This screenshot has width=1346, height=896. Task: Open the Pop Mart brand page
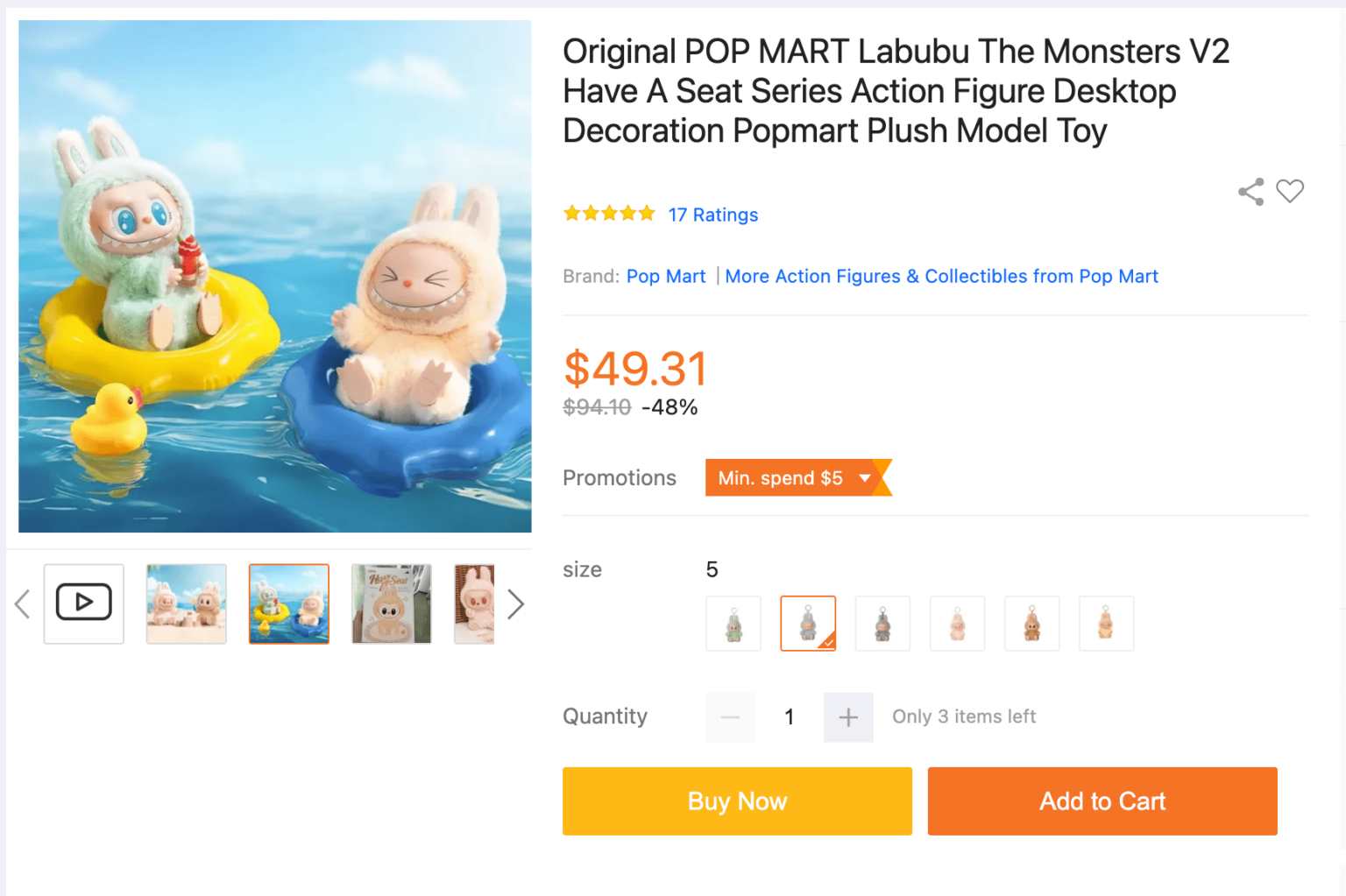pyautogui.click(x=666, y=276)
